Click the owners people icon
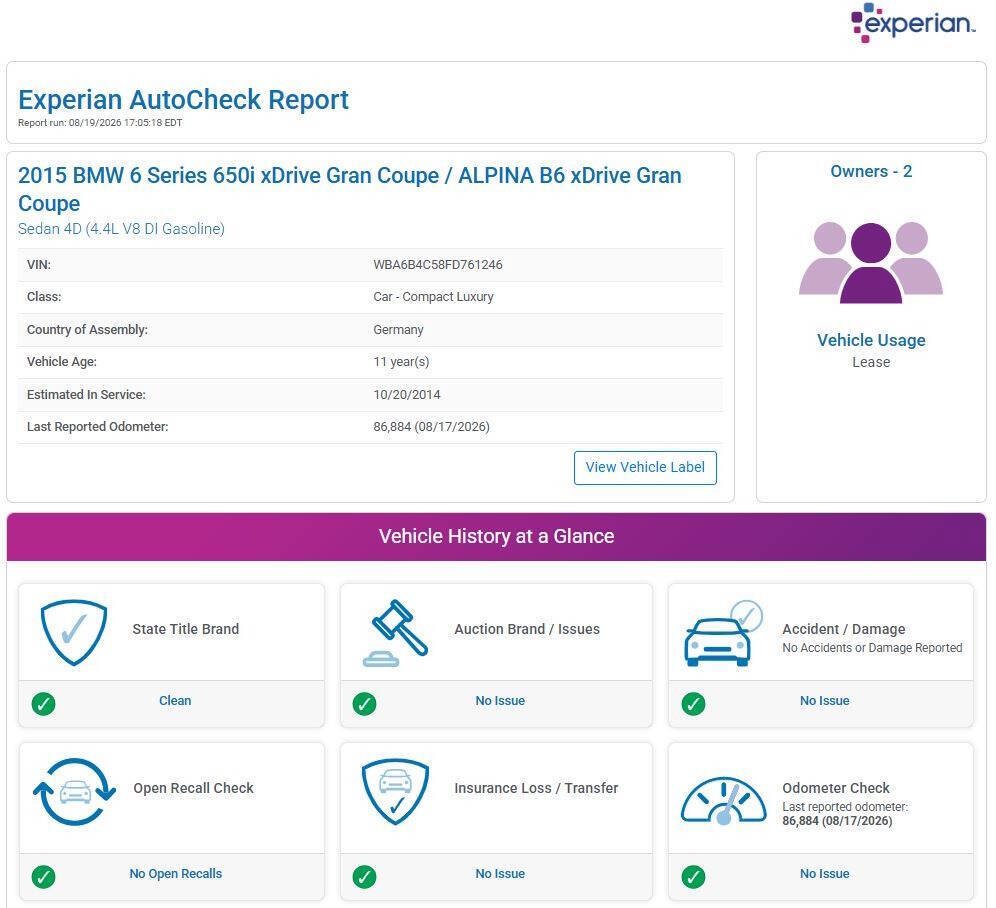The image size is (996, 908). coord(870,262)
